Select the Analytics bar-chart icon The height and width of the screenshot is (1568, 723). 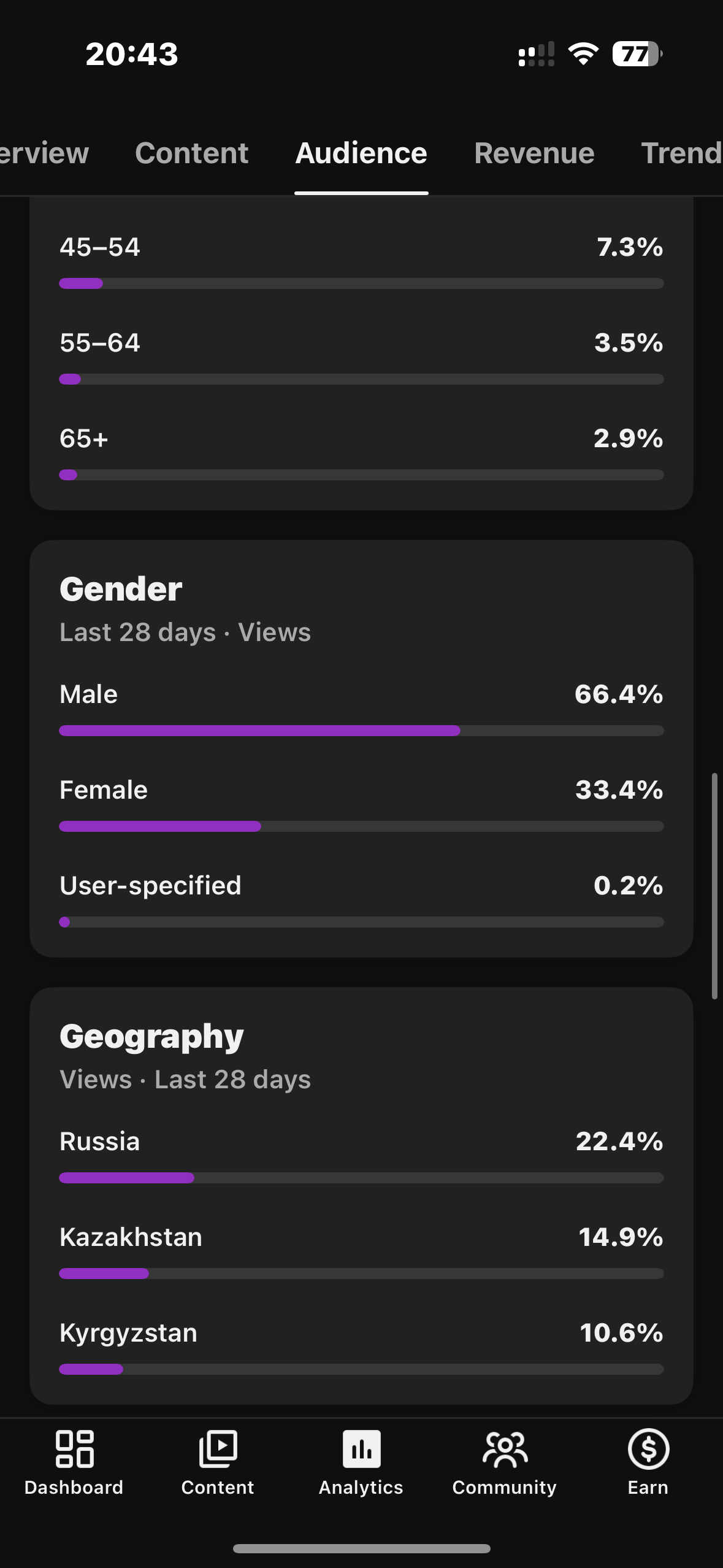[x=361, y=1449]
